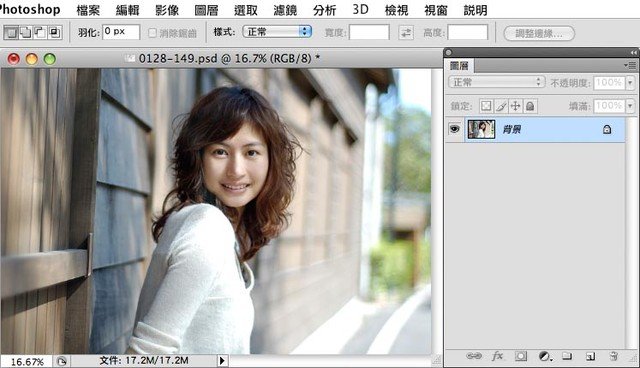Click file size text 17.2M/17.2M
This screenshot has width=640, height=368.
pos(144,361)
